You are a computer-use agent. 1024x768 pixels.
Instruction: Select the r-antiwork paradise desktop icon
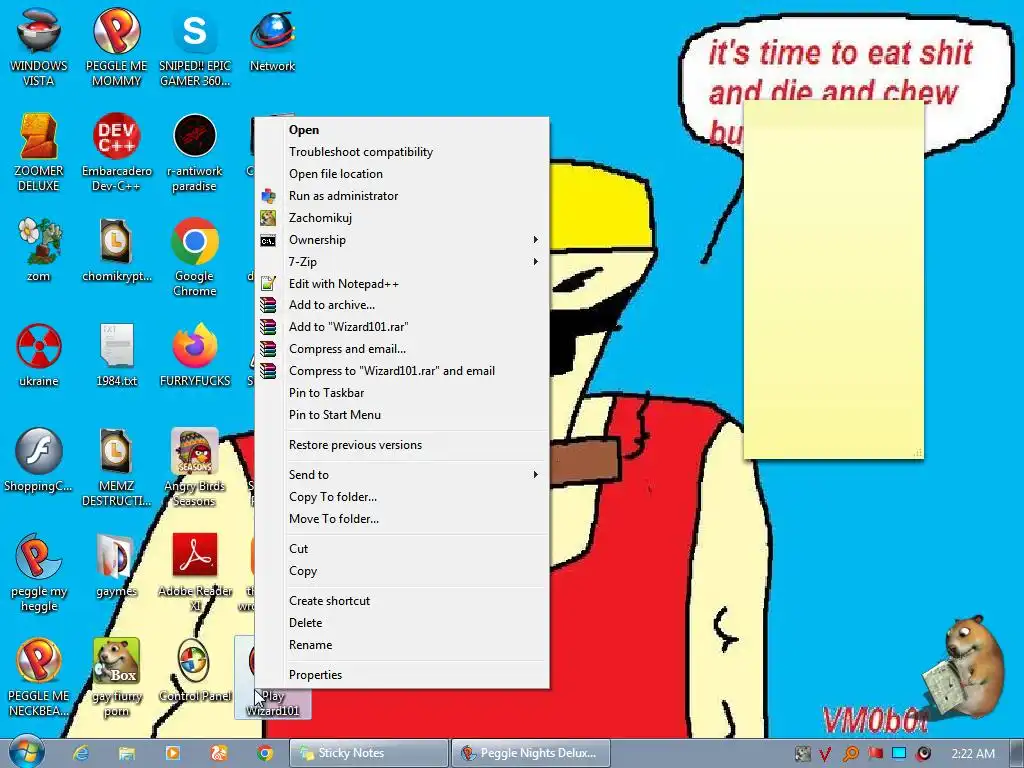(195, 152)
